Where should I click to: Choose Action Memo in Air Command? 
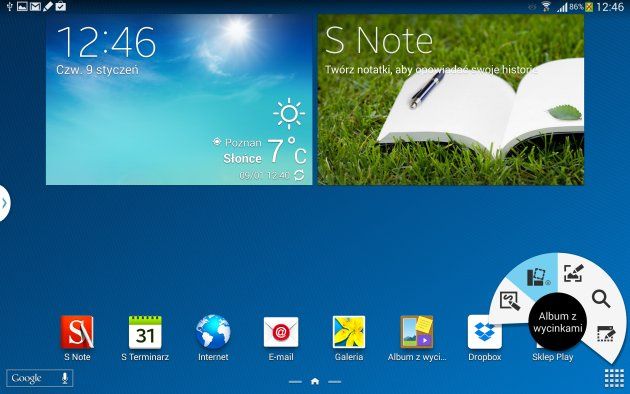pos(509,301)
